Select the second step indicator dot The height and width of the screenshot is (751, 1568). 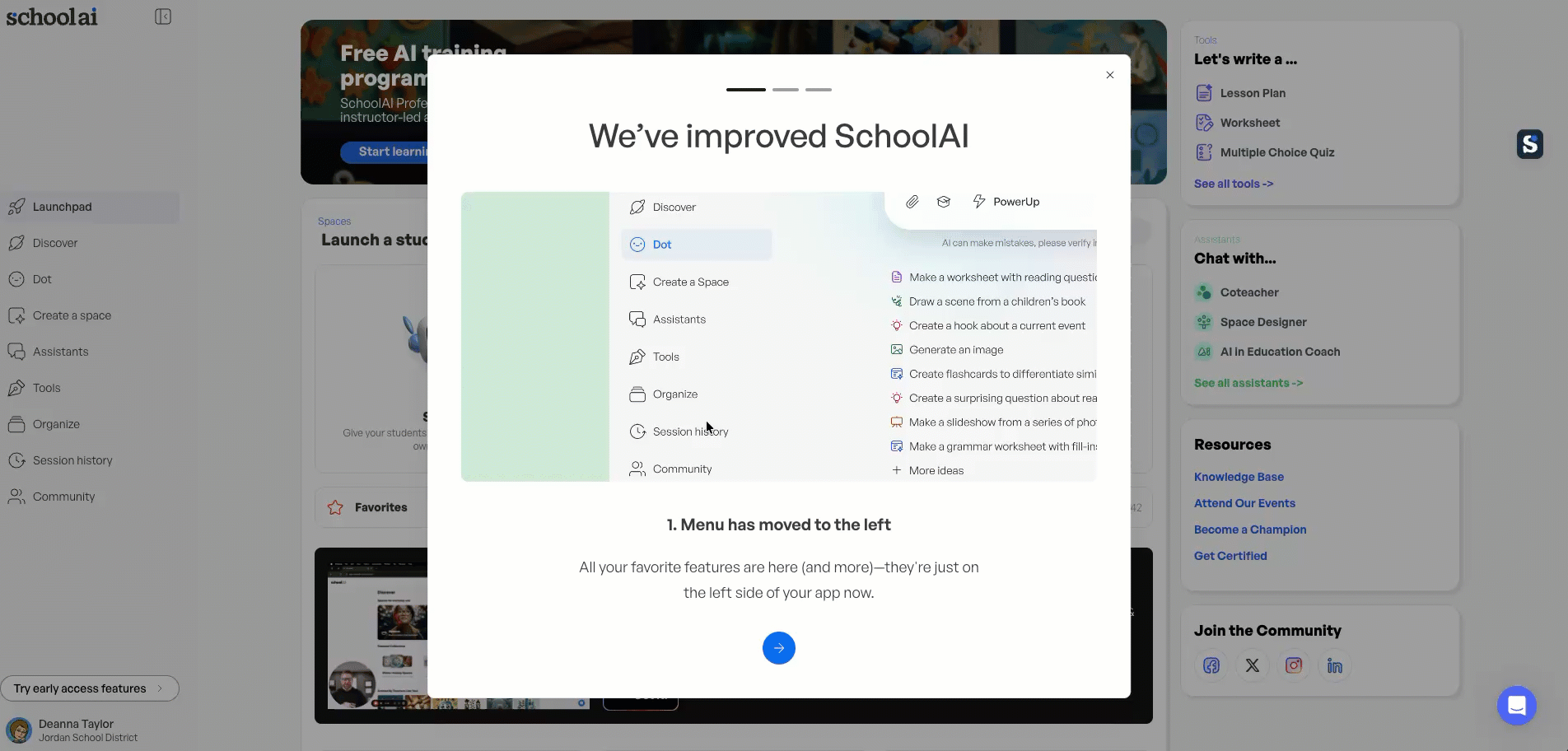point(785,90)
